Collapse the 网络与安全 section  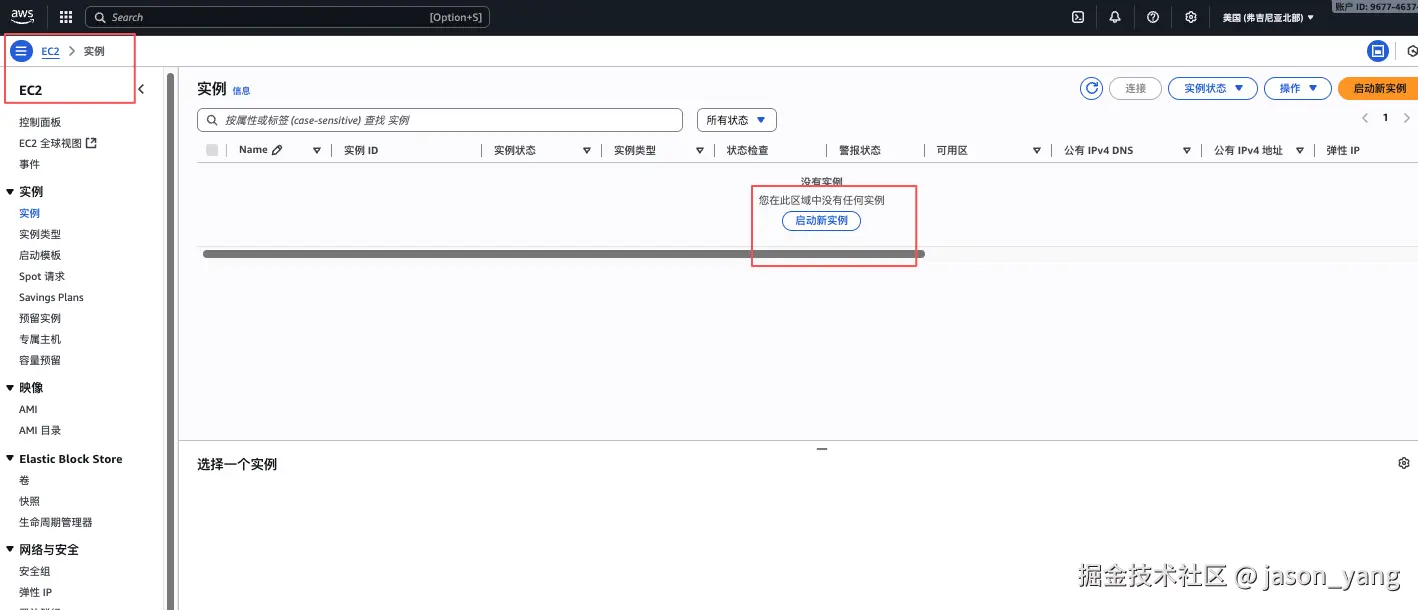coord(11,549)
